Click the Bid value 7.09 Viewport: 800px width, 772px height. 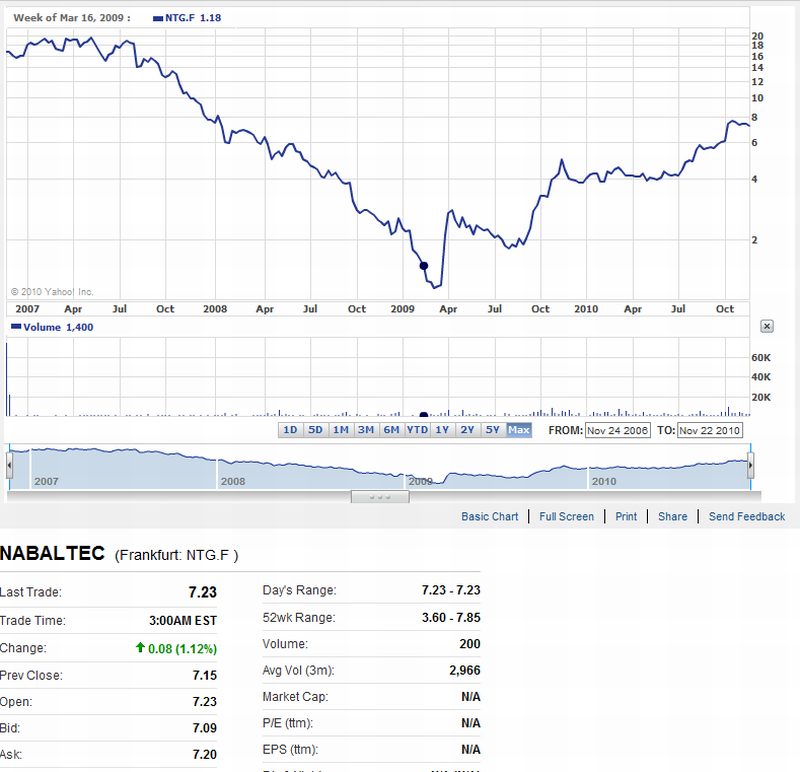[205, 728]
